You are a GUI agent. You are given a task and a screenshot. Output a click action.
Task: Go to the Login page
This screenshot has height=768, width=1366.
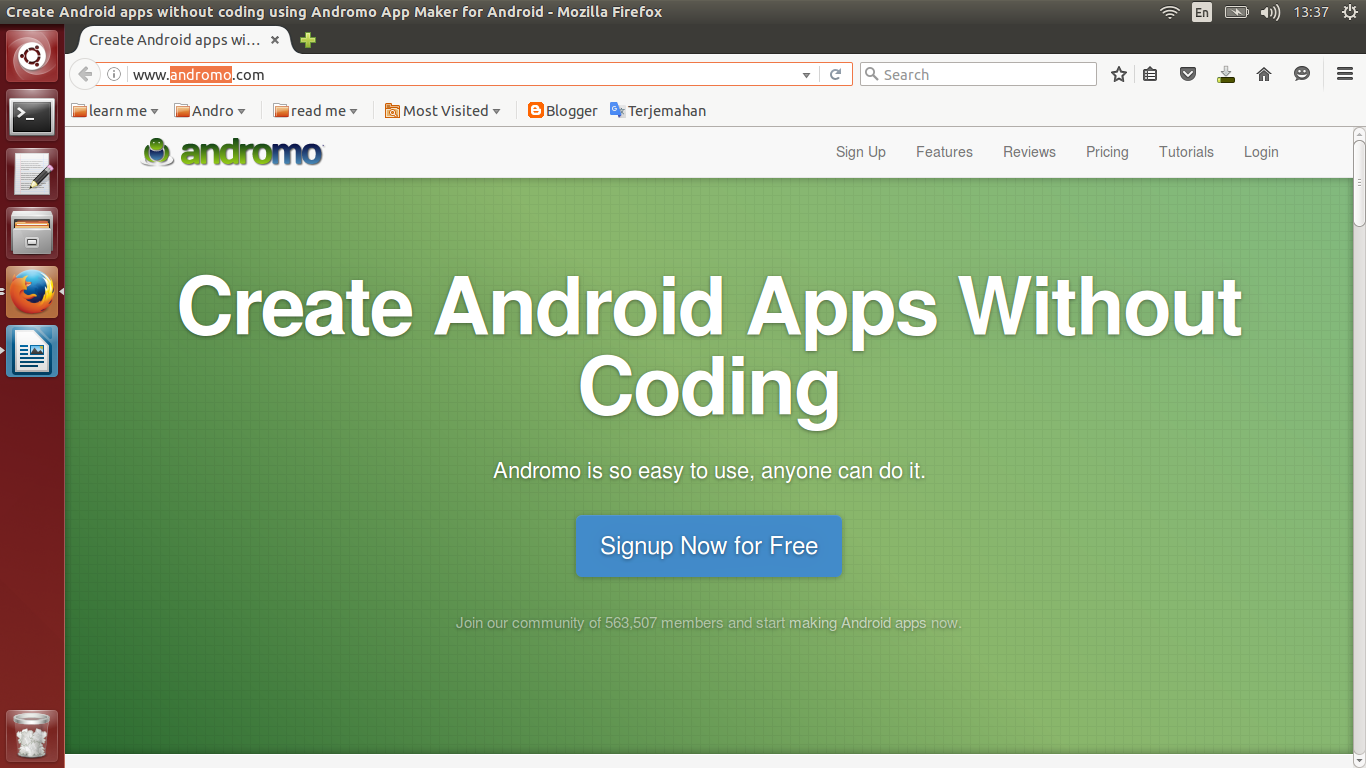(1261, 152)
